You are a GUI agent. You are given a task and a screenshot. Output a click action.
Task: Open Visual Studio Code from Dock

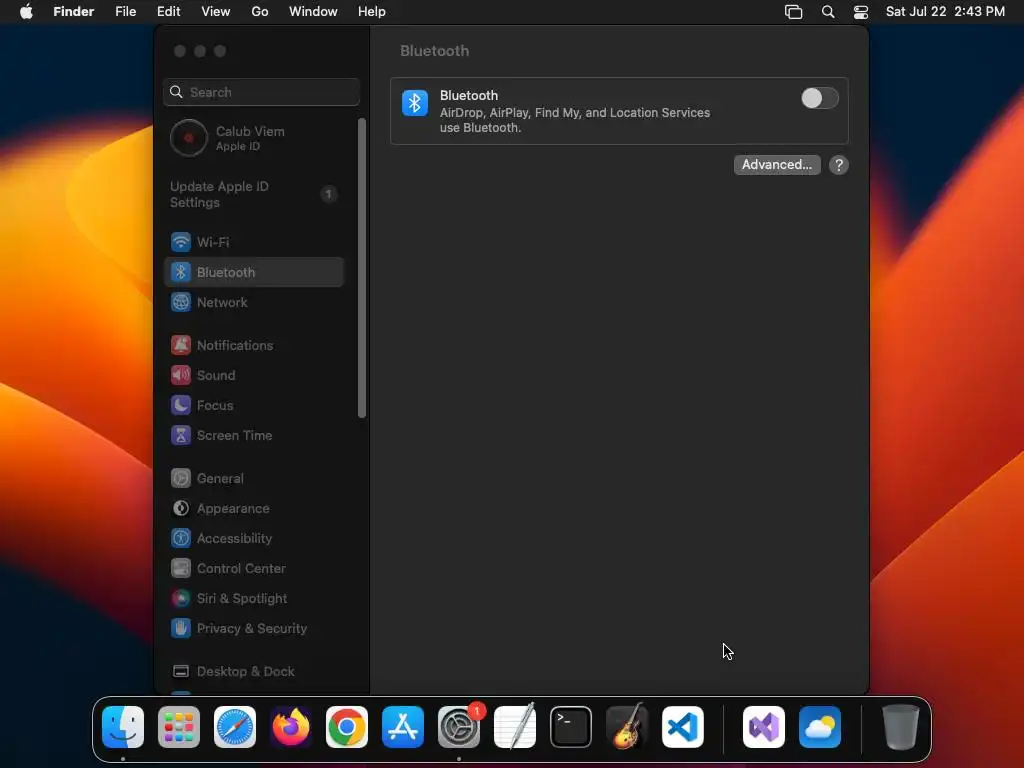click(682, 727)
